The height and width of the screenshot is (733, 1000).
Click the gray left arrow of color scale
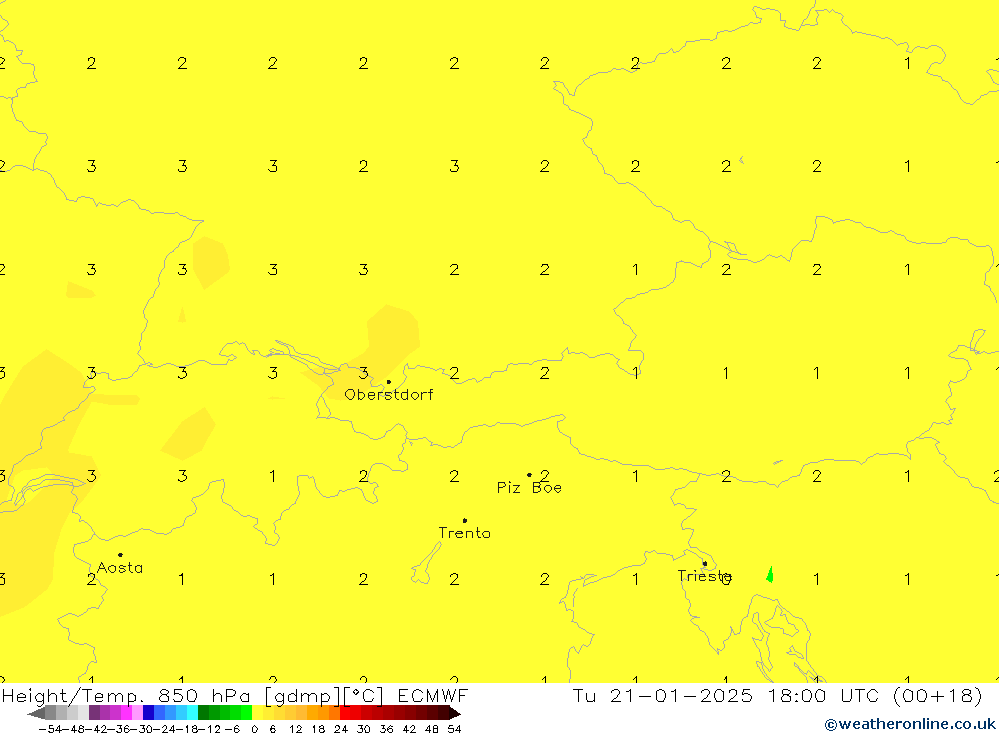(x=35, y=713)
